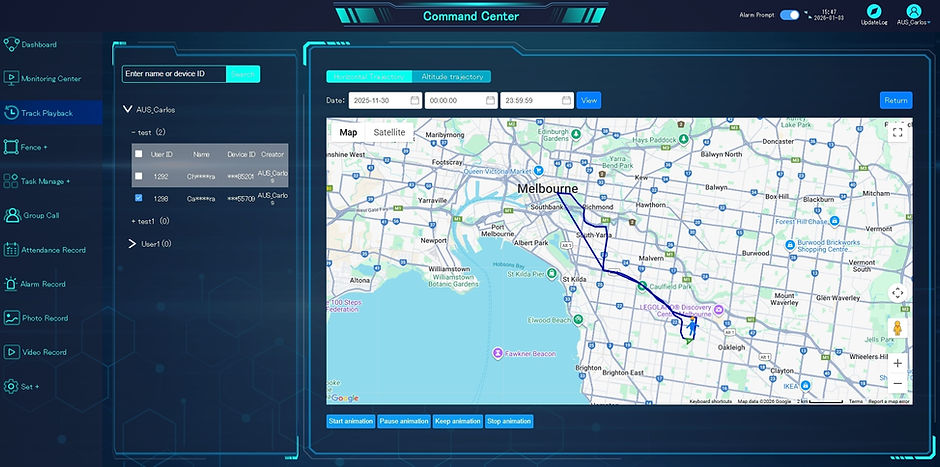Click the IKEA shopping pin on map
Screen dimensions: 940x467
tap(806, 384)
